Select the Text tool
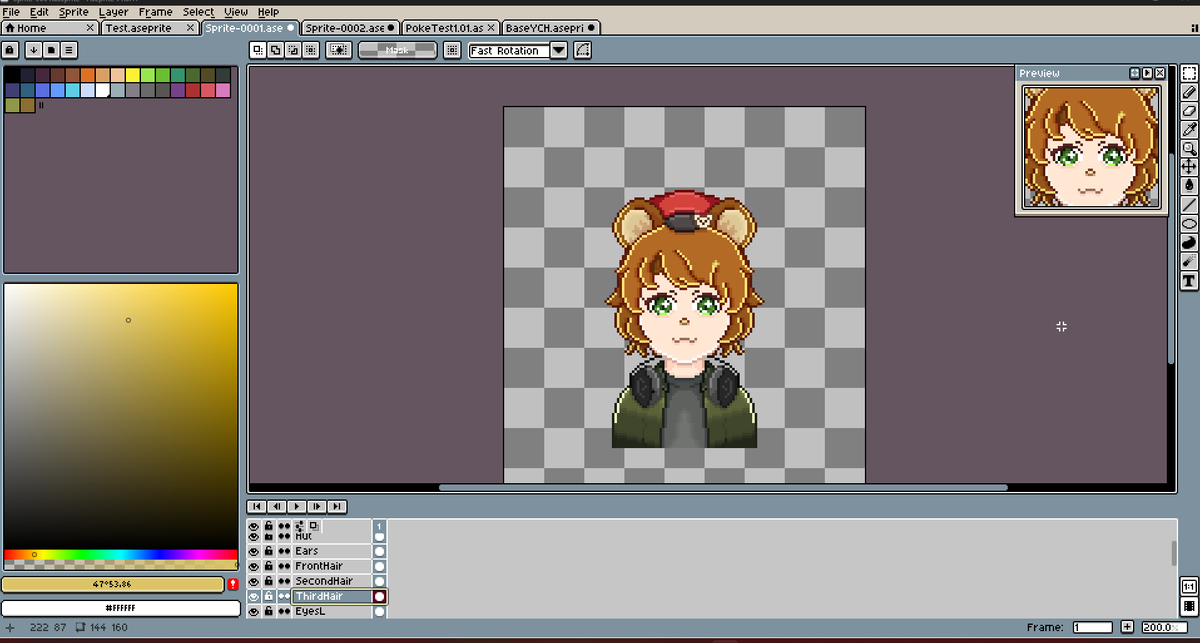This screenshot has height=643, width=1200. click(1190, 280)
